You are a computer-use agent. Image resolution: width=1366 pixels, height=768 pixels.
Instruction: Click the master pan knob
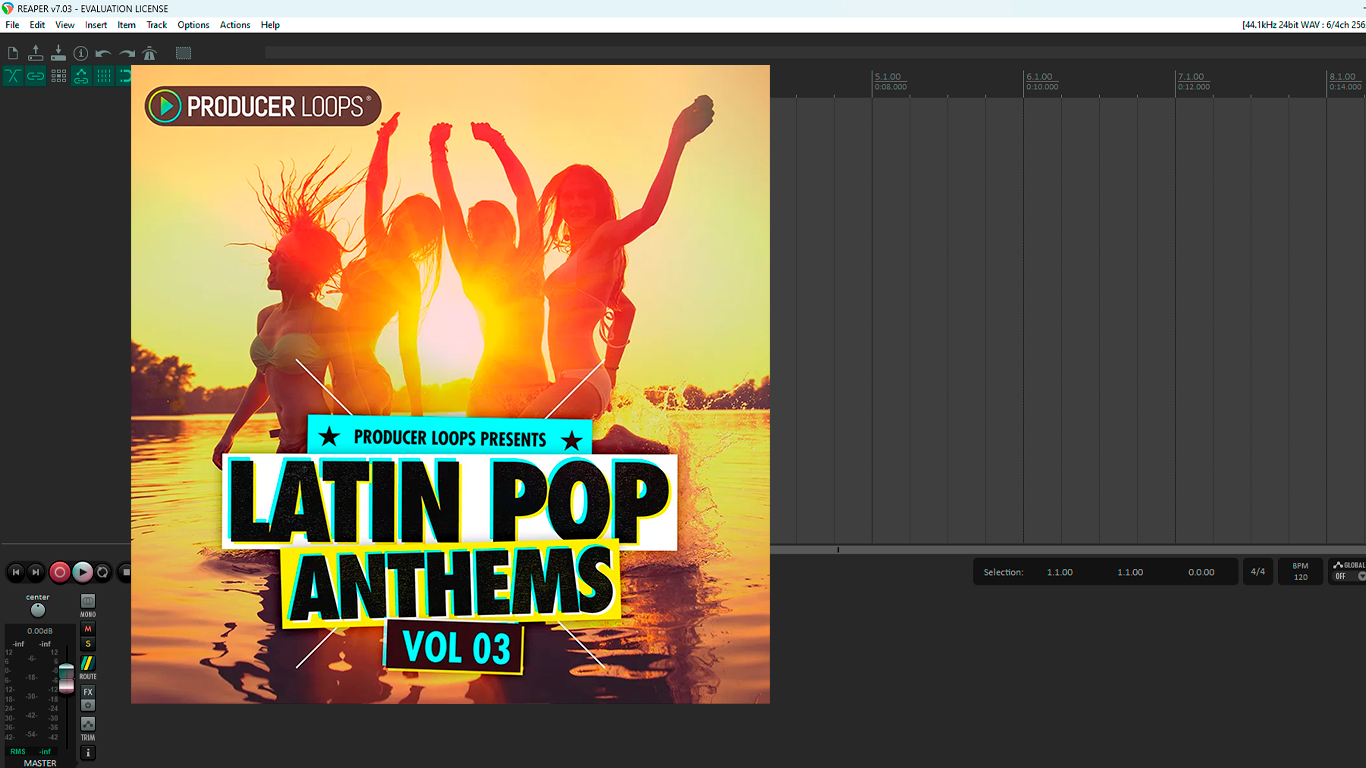tap(38, 610)
